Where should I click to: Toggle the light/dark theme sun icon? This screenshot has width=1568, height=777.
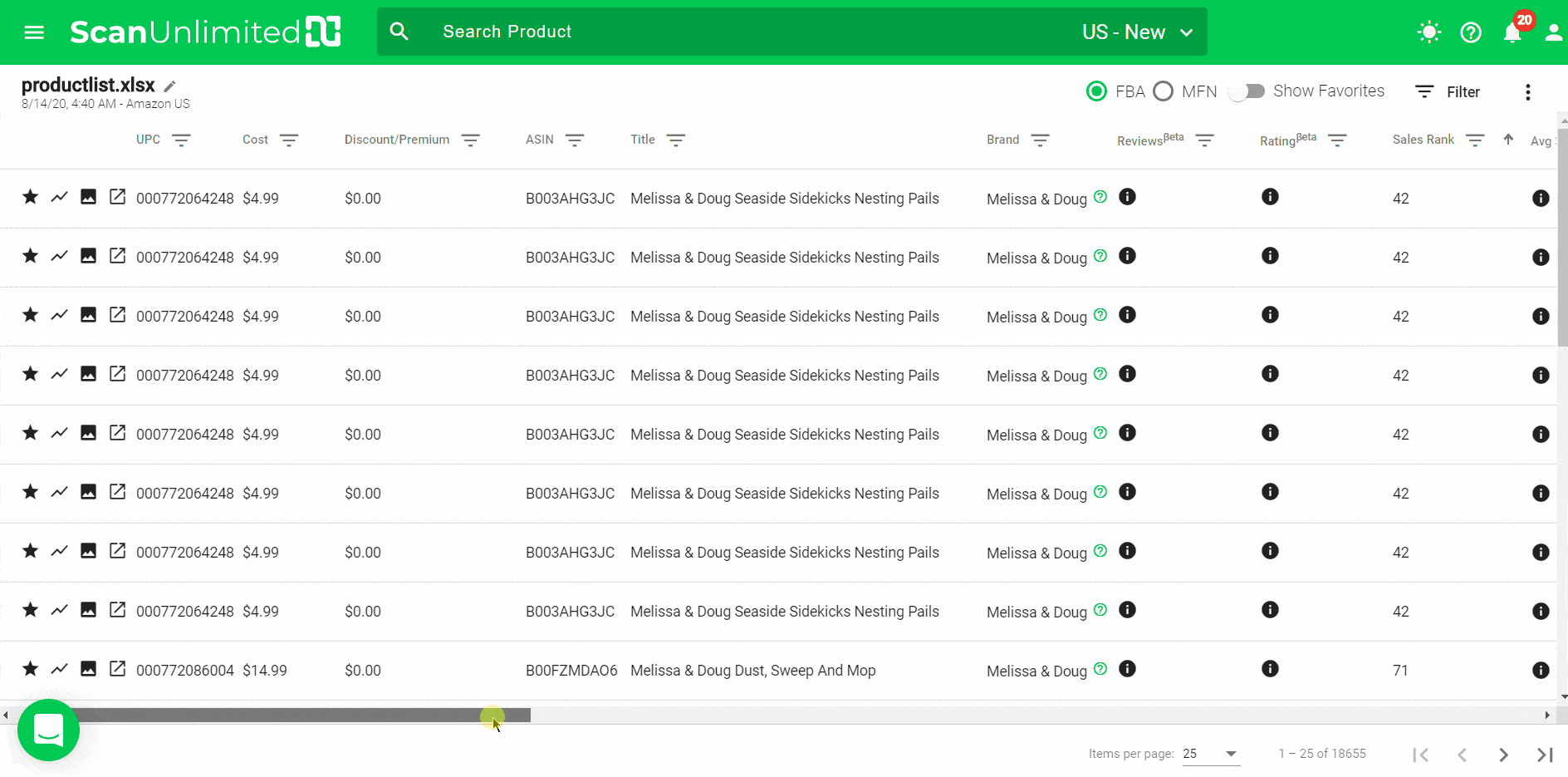tap(1428, 32)
